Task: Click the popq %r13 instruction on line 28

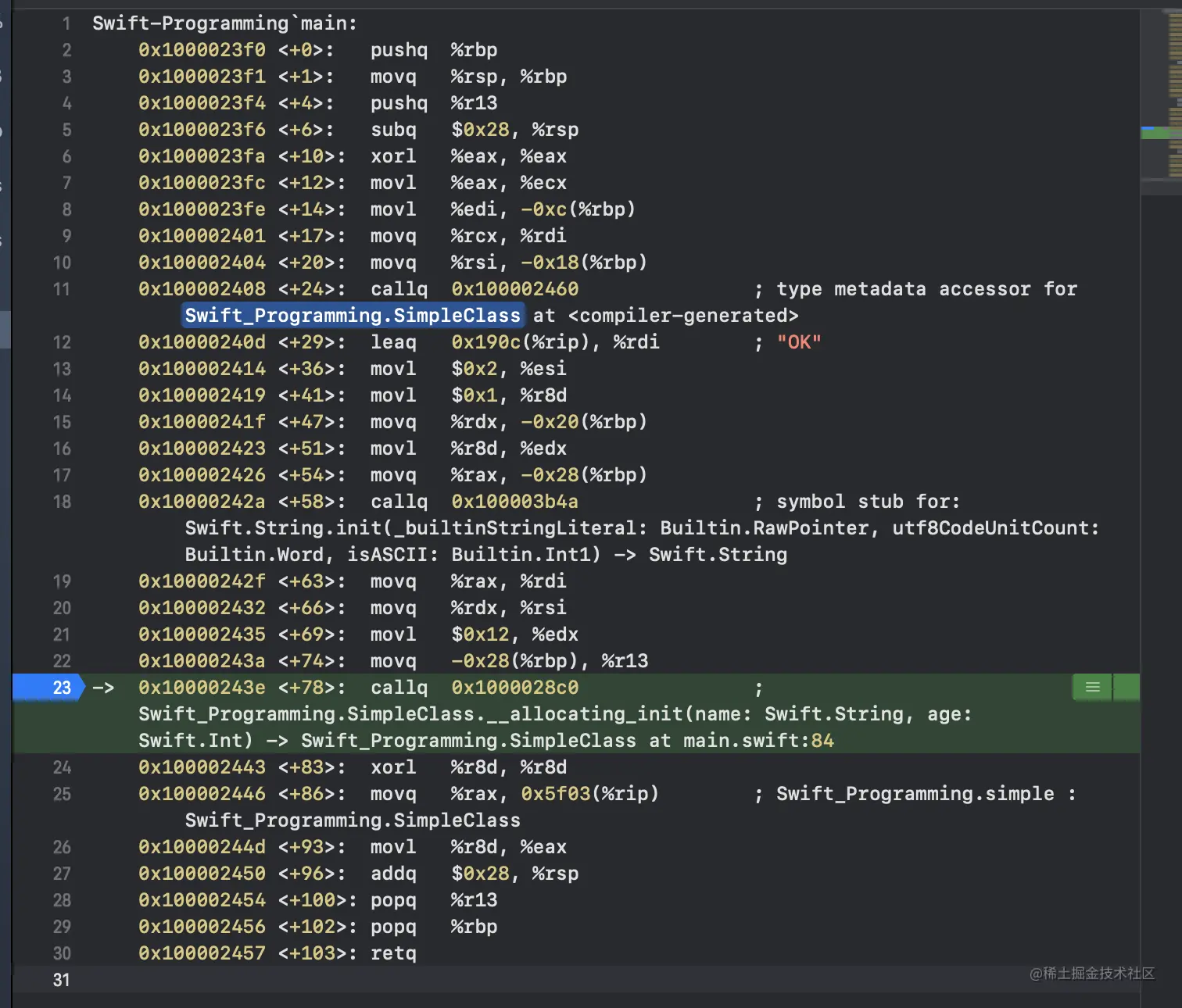Action: tap(434, 900)
